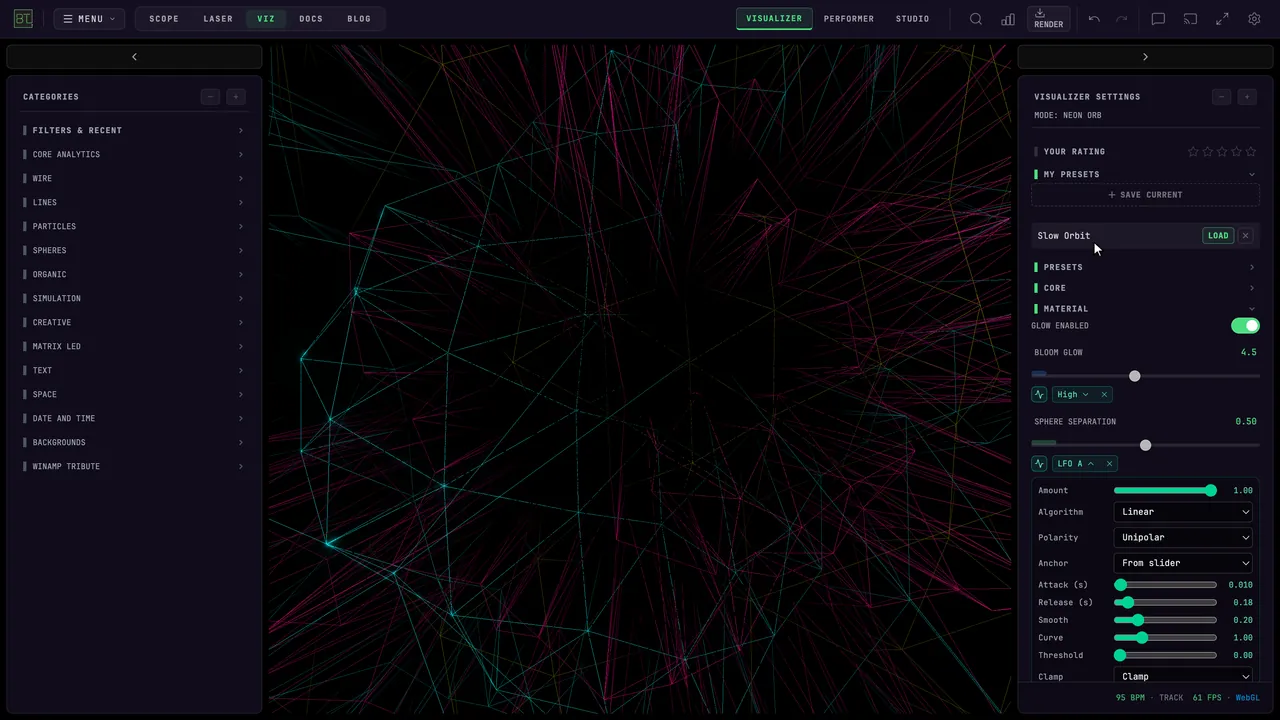
Task: Remove the High modulation source
Action: coord(1104,395)
